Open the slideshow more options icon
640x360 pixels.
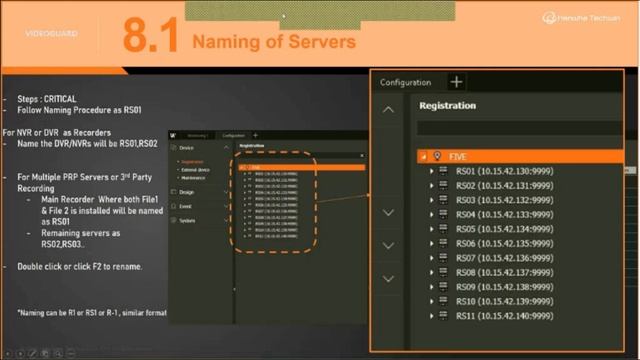[x=71, y=353]
